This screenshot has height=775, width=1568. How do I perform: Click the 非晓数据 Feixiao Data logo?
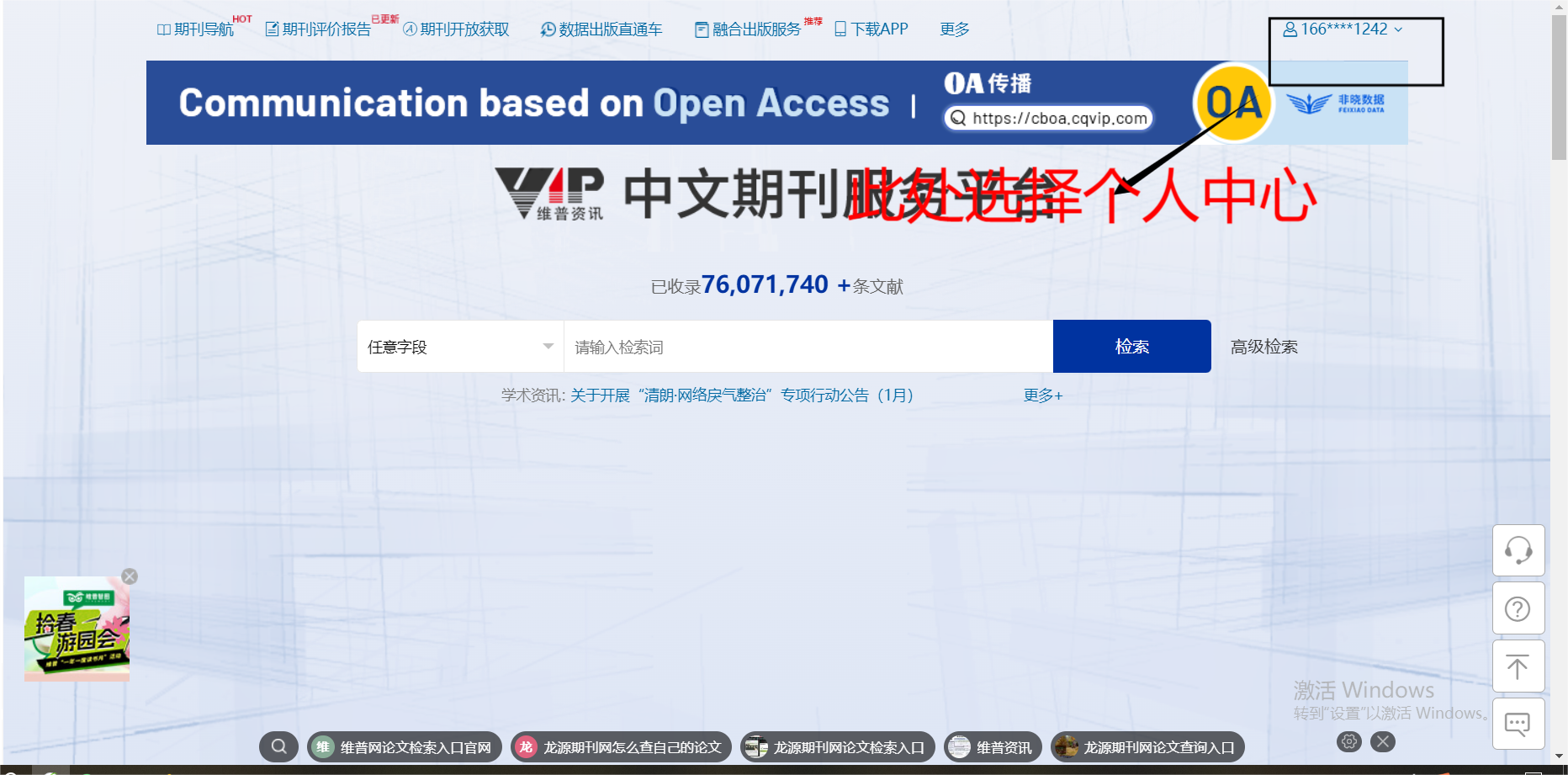(x=1336, y=104)
